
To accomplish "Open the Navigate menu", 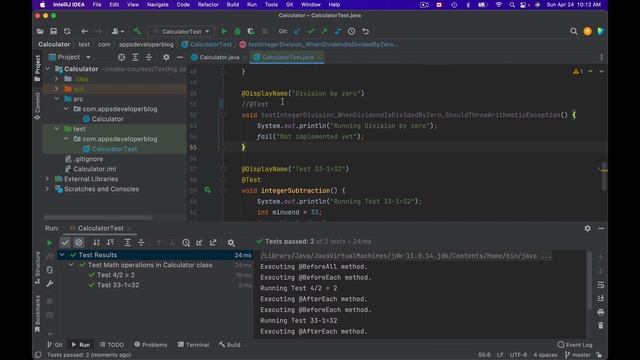I will coord(158,5).
